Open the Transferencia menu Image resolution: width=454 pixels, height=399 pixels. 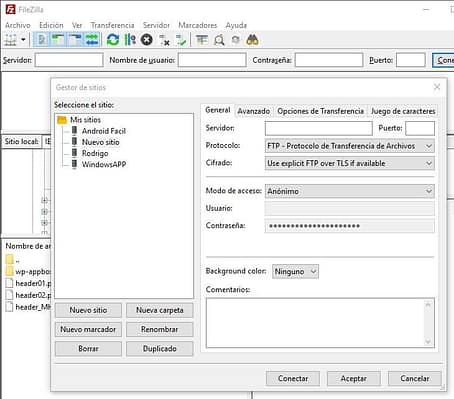112,25
